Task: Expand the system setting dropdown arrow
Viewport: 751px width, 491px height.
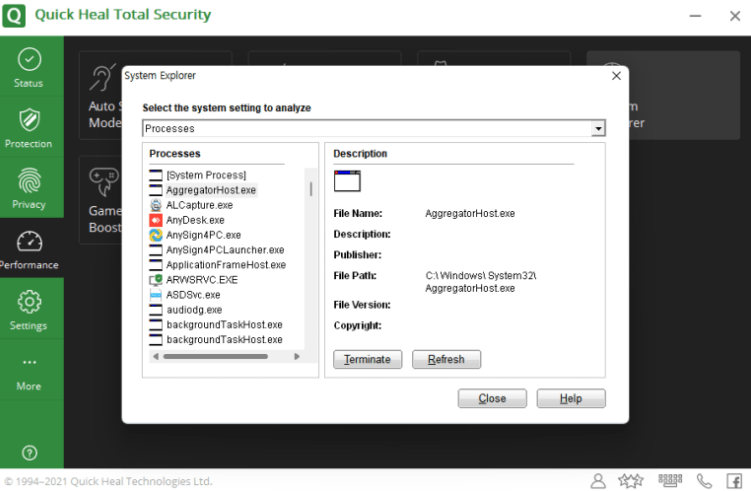Action: click(x=598, y=129)
